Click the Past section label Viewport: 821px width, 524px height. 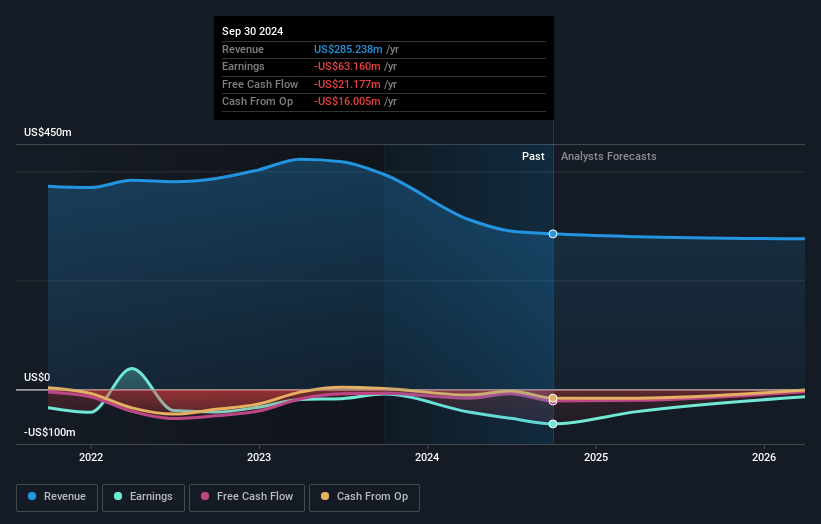coord(533,157)
